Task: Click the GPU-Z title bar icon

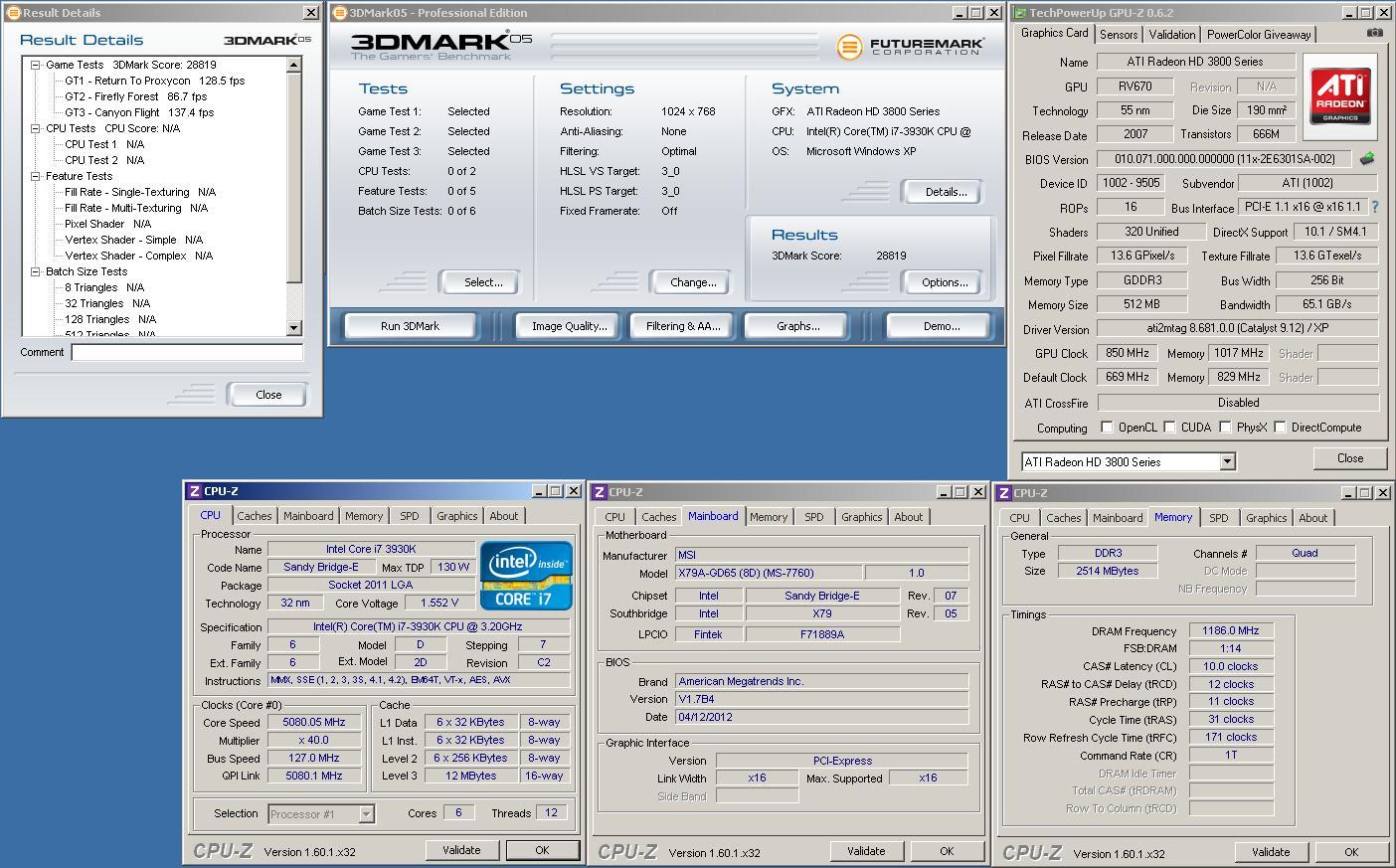Action: click(x=1020, y=13)
